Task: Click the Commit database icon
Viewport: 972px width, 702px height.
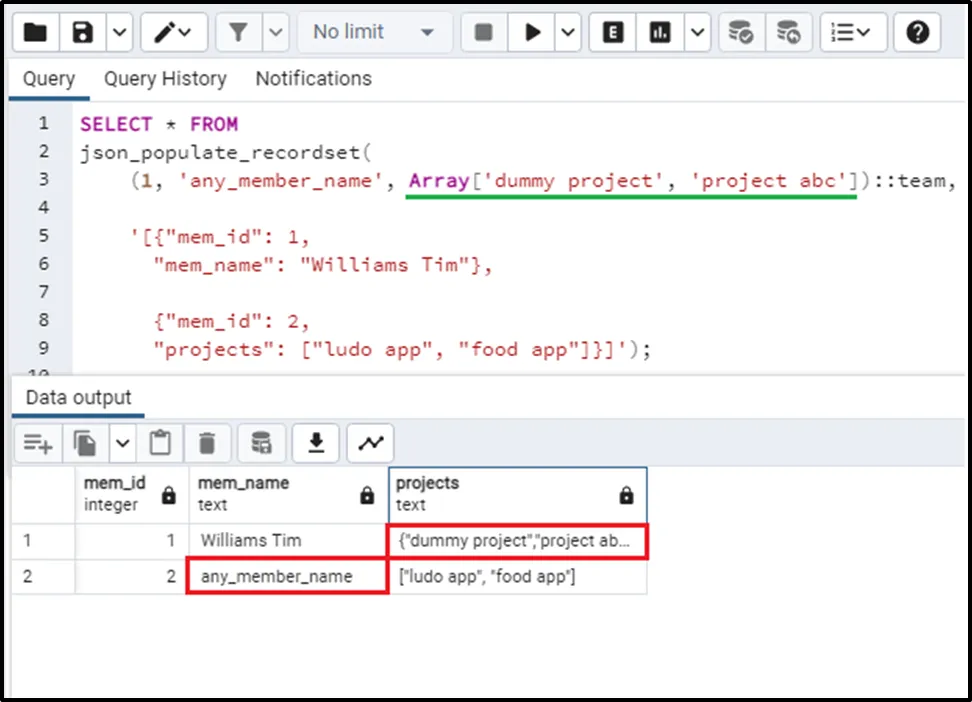Action: coord(741,33)
